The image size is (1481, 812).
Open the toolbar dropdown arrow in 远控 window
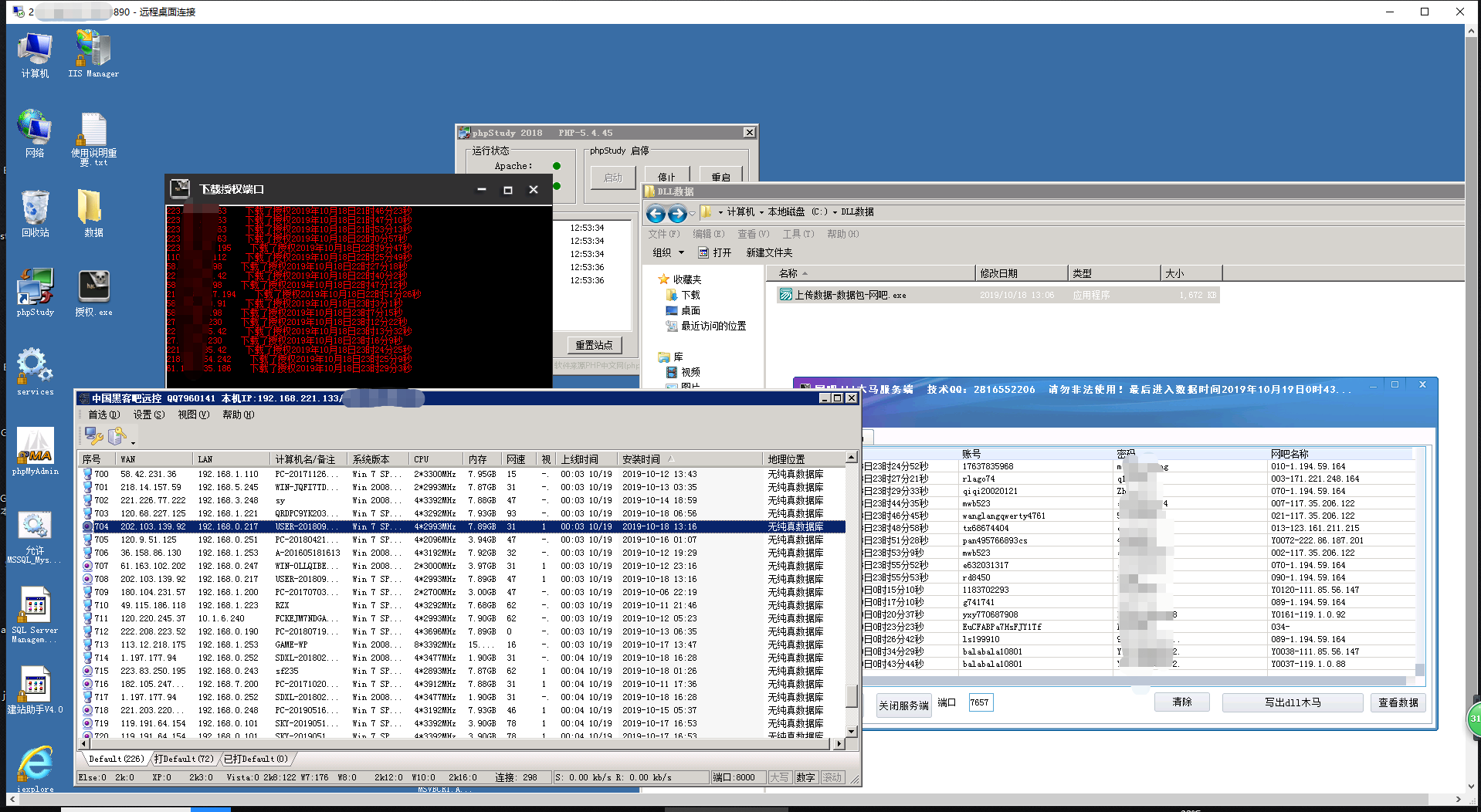point(133,442)
